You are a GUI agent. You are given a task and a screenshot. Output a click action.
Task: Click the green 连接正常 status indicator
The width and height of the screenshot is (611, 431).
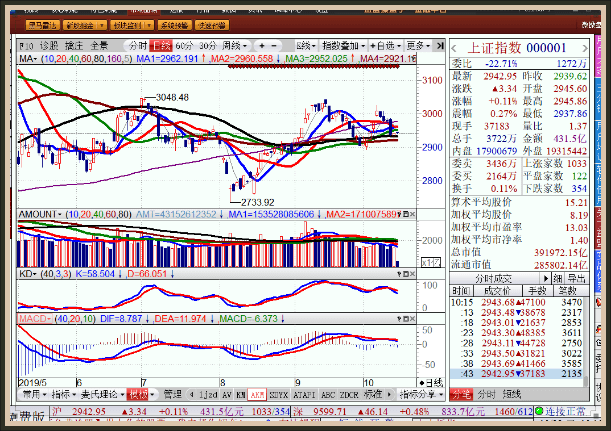pyautogui.click(x=539, y=411)
